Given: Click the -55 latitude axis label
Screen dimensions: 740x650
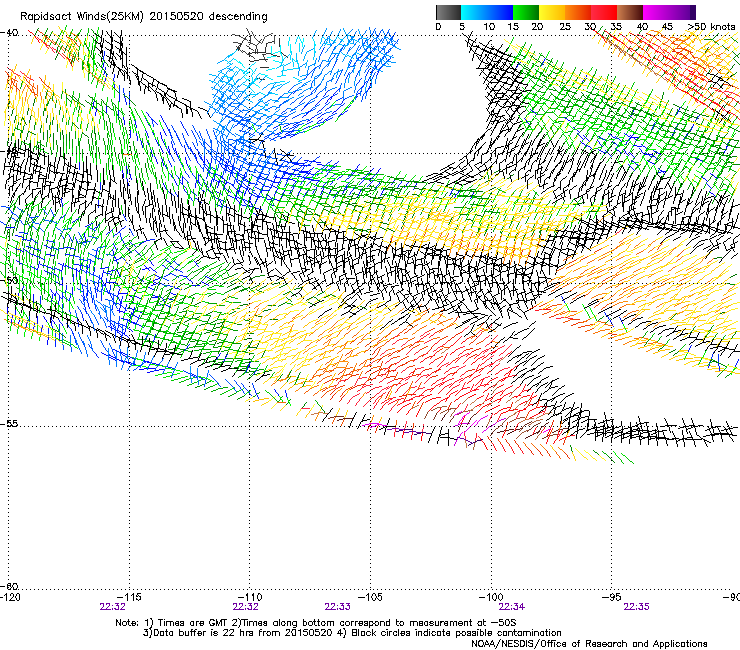Looking at the screenshot, I should [9, 424].
